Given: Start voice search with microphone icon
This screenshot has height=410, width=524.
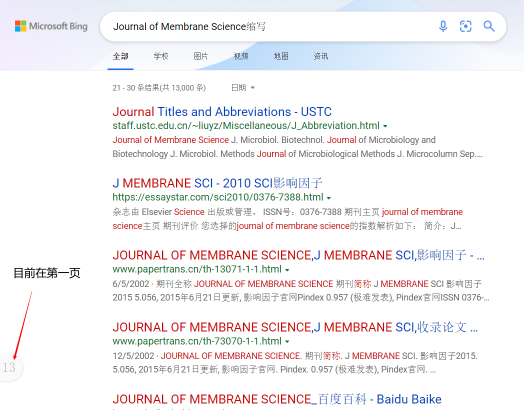Looking at the screenshot, I should 443,26.
